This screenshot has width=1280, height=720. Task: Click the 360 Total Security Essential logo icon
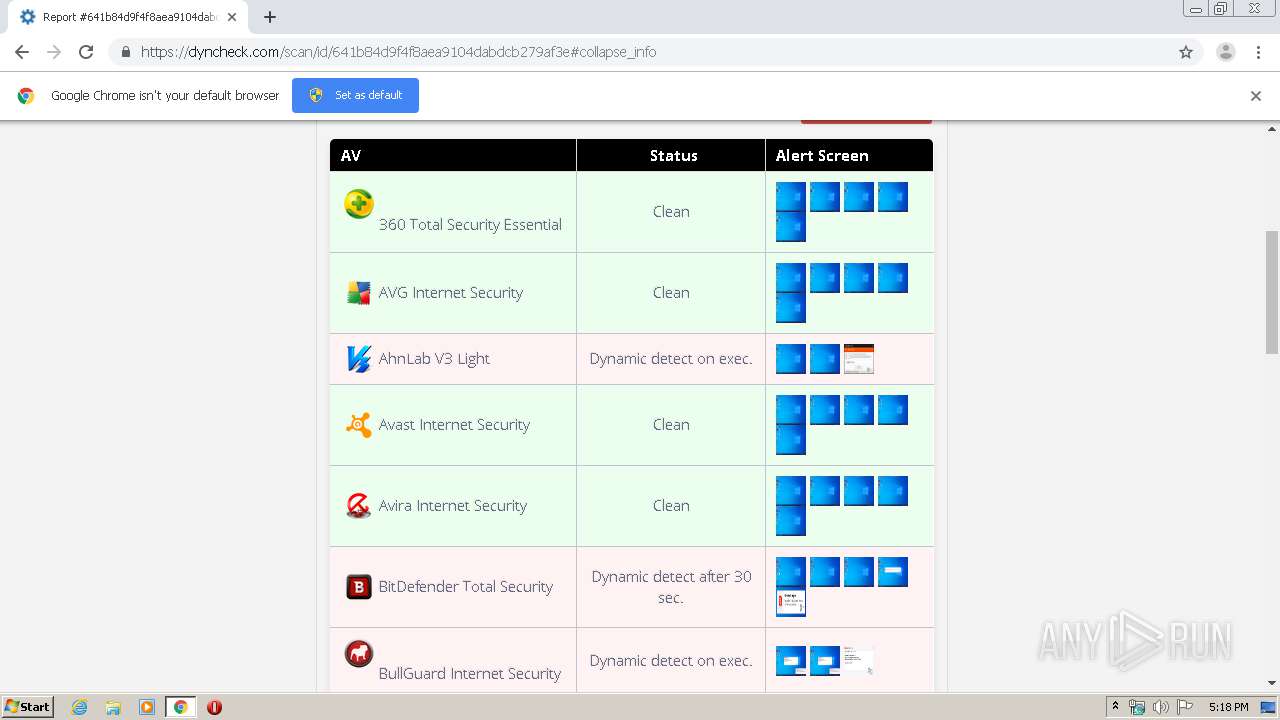click(x=358, y=203)
